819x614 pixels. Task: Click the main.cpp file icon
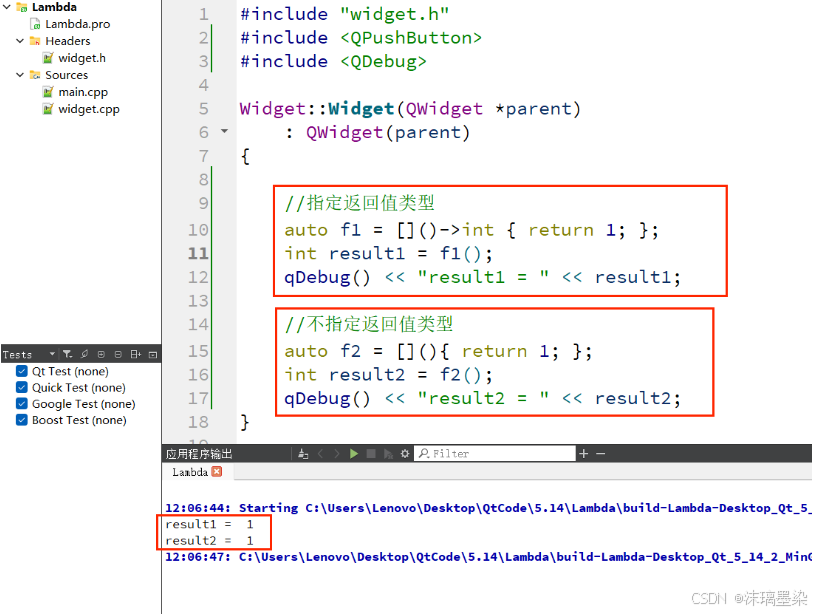click(48, 92)
